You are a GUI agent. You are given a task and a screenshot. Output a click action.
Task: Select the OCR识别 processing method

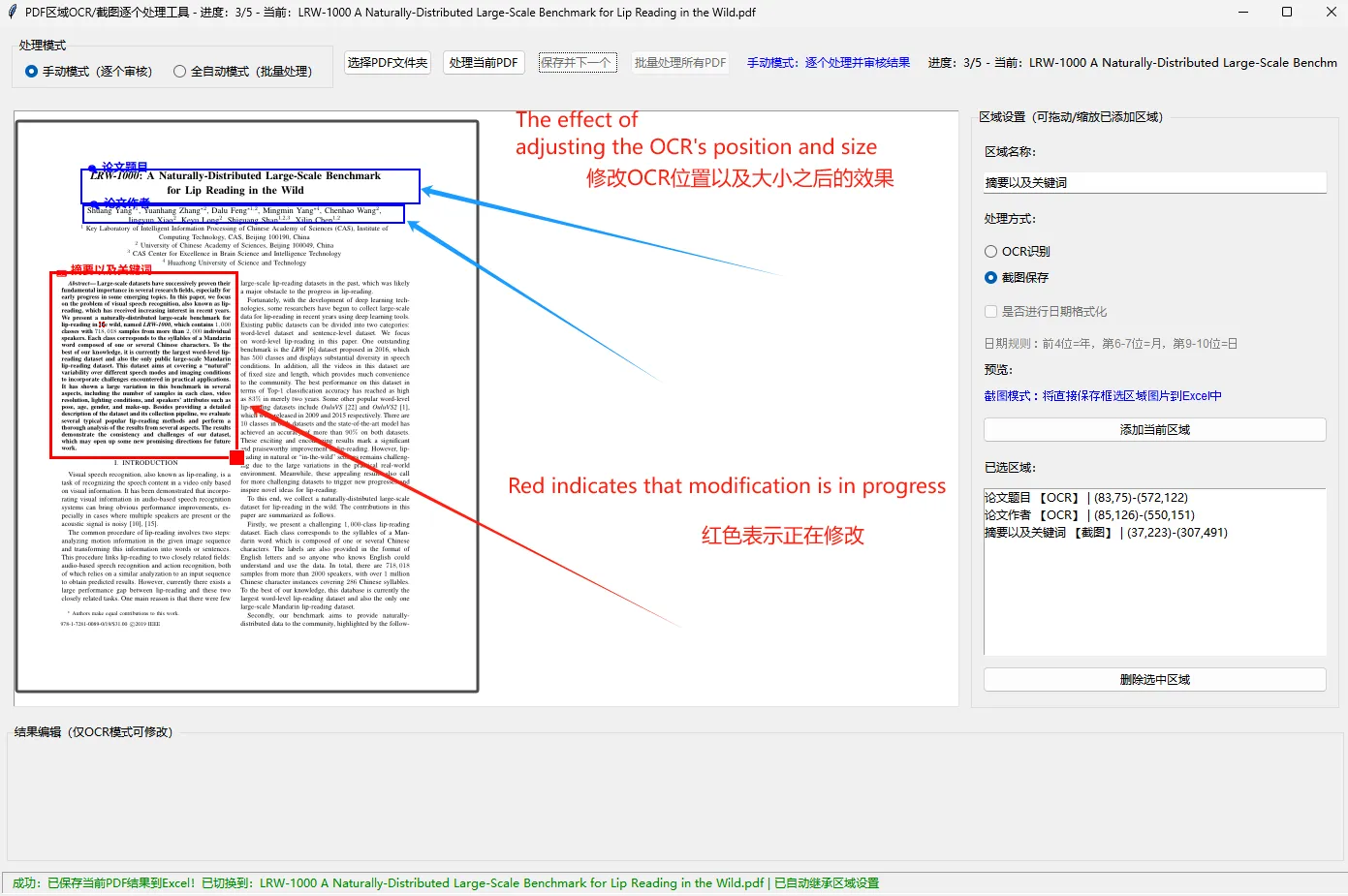(990, 251)
